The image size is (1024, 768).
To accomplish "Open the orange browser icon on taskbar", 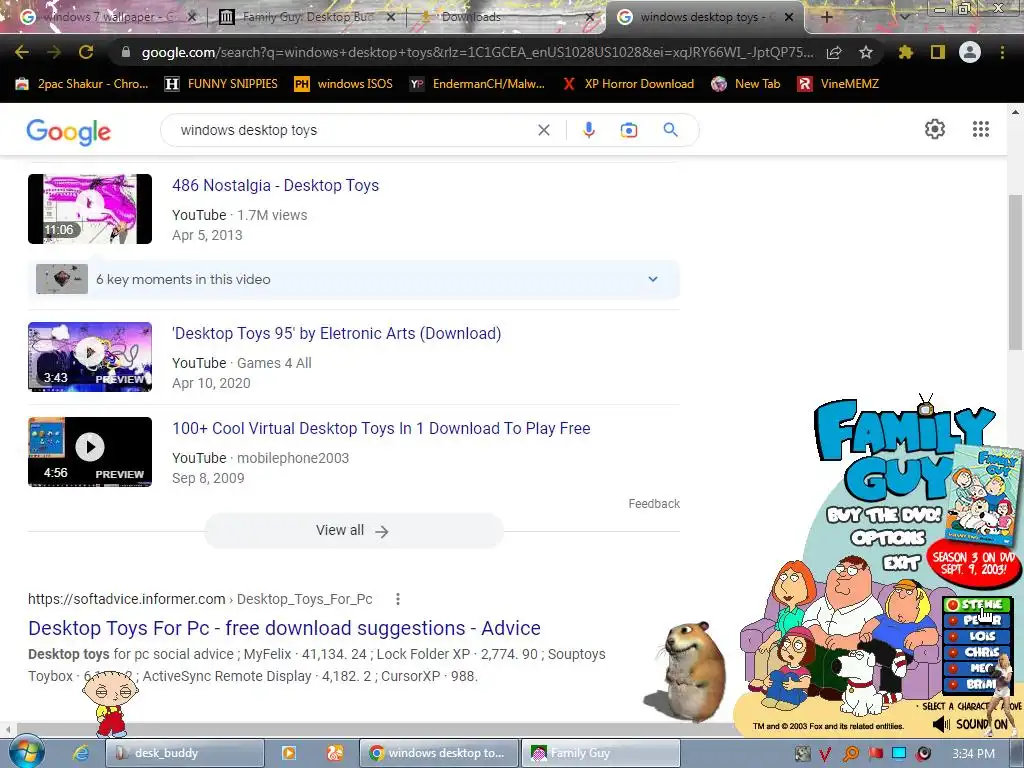I will [334, 753].
